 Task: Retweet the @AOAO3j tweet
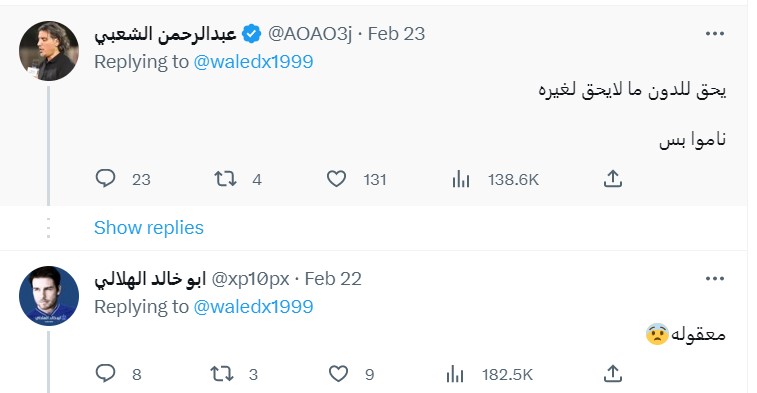coord(225,179)
